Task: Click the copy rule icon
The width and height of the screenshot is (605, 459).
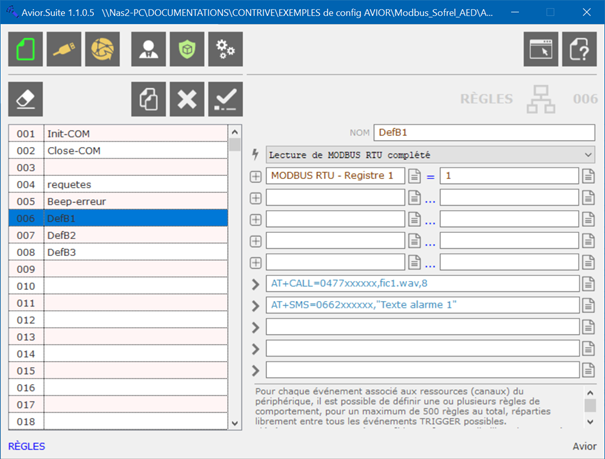Action: pos(148,99)
